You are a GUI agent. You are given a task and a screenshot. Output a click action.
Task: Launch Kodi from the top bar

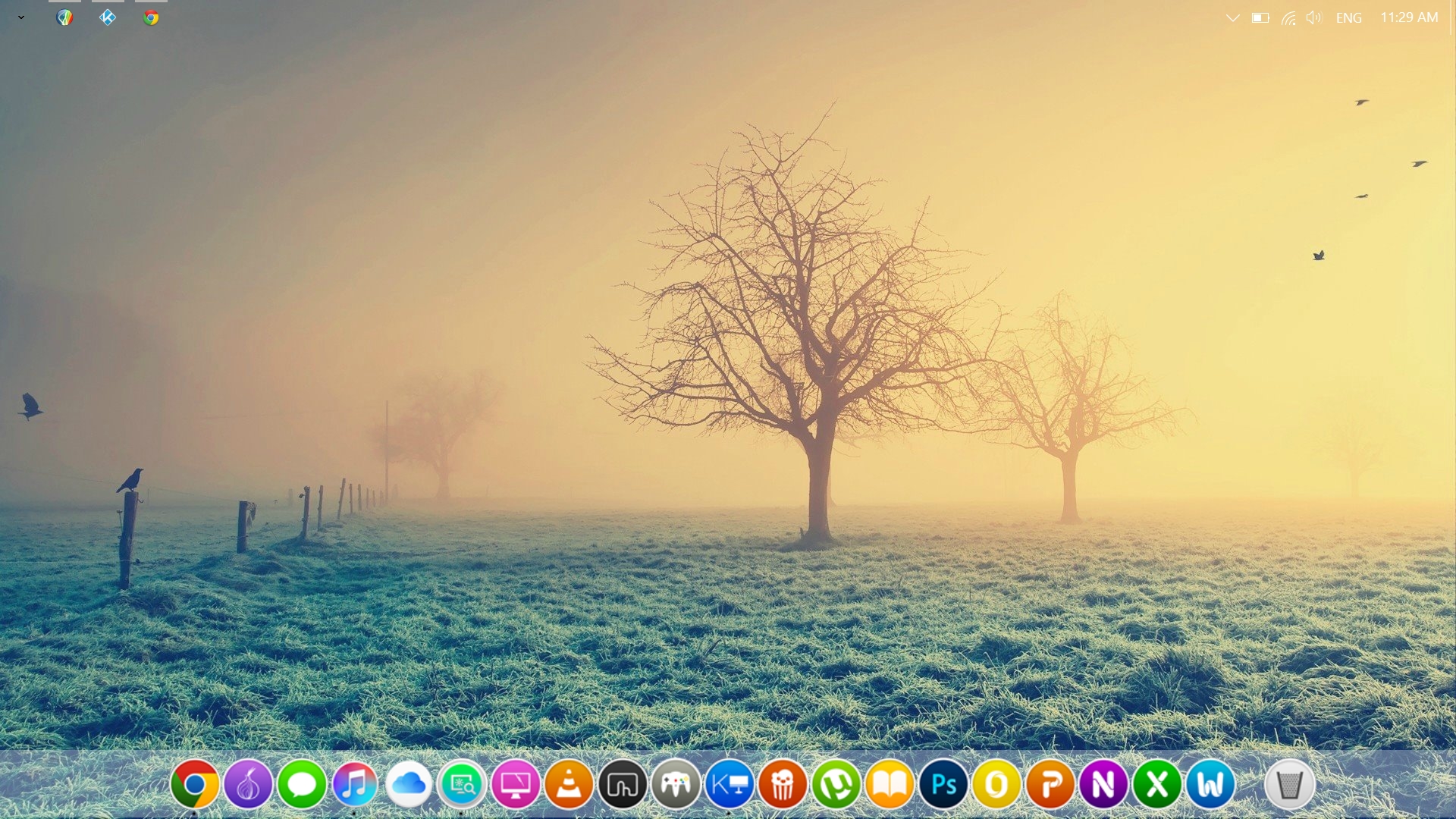(108, 17)
